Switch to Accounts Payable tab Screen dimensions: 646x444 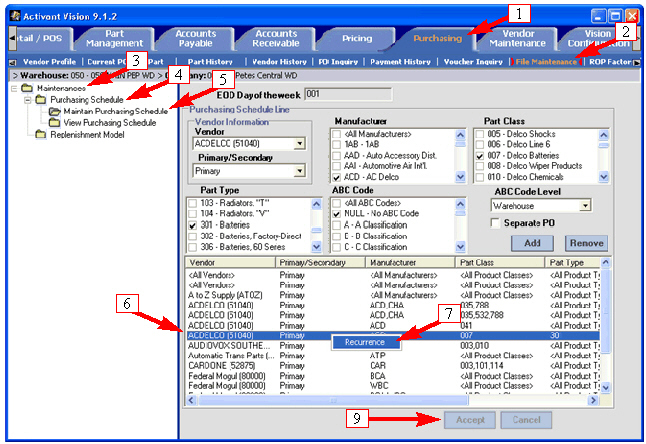(195, 38)
